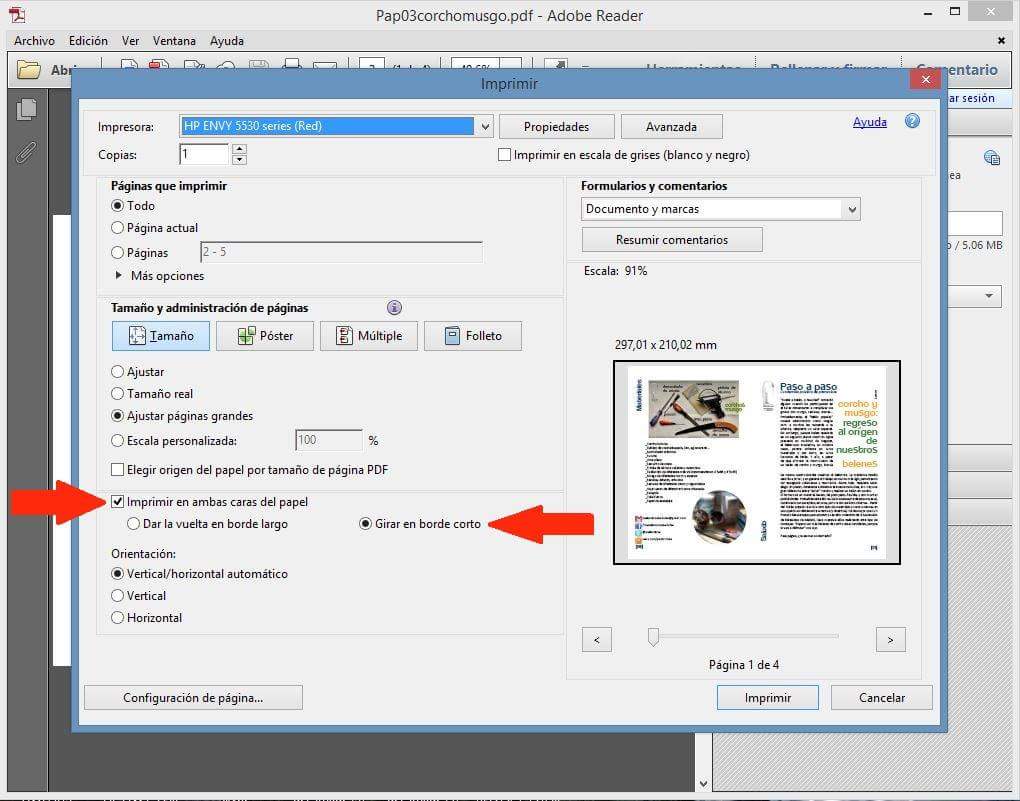
Task: Click the blue help question mark icon
Action: pyautogui.click(x=911, y=121)
